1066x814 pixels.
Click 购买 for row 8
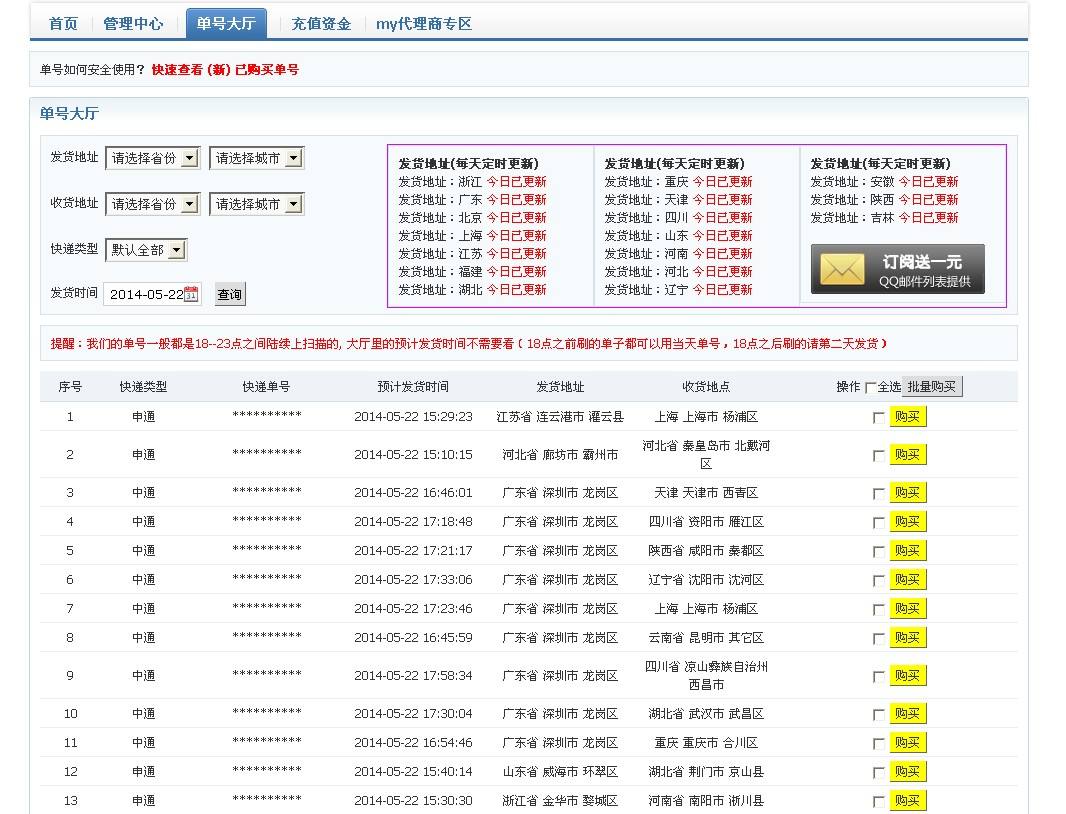pyautogui.click(x=908, y=638)
